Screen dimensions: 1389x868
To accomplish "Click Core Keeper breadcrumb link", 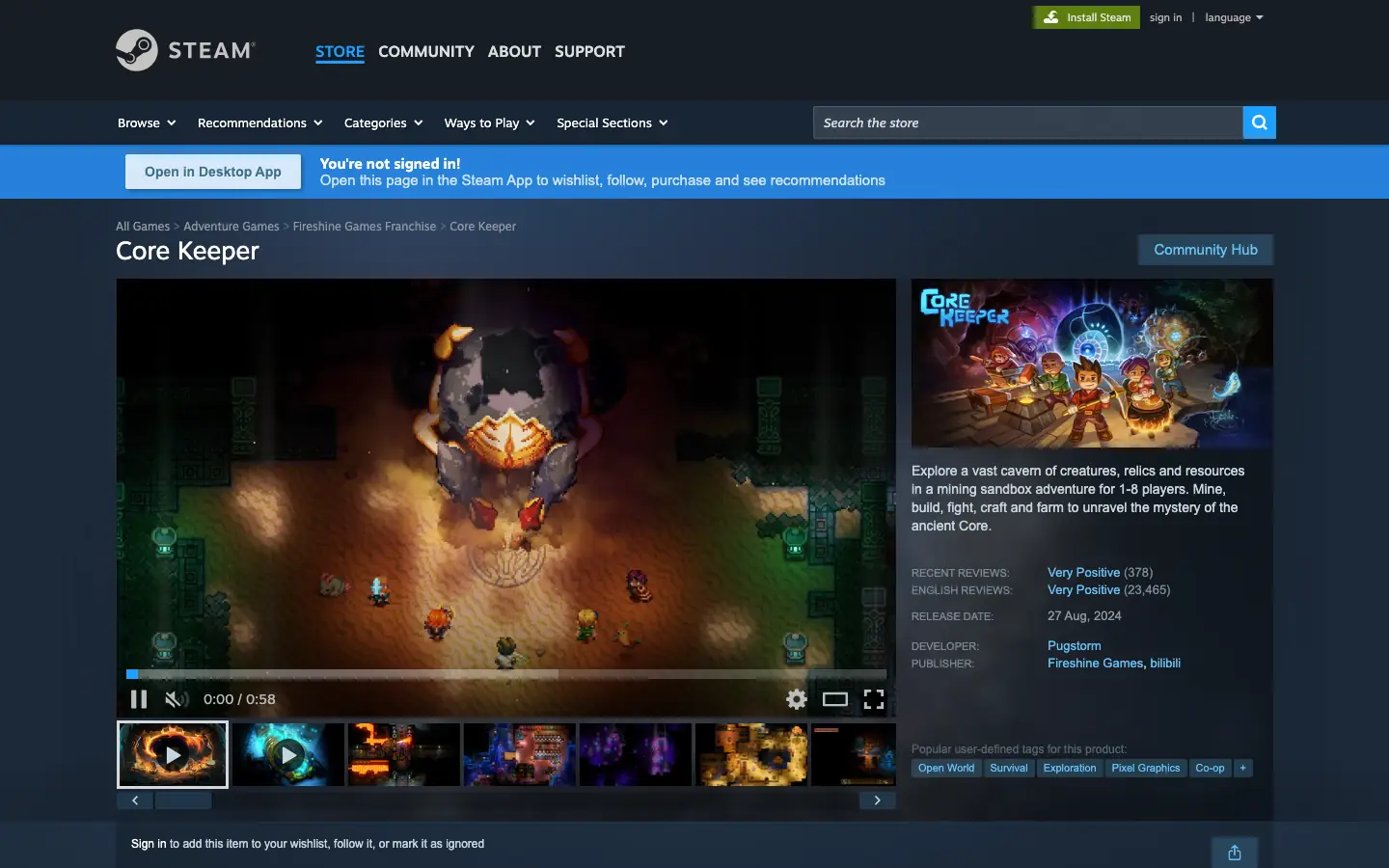I will click(482, 227).
